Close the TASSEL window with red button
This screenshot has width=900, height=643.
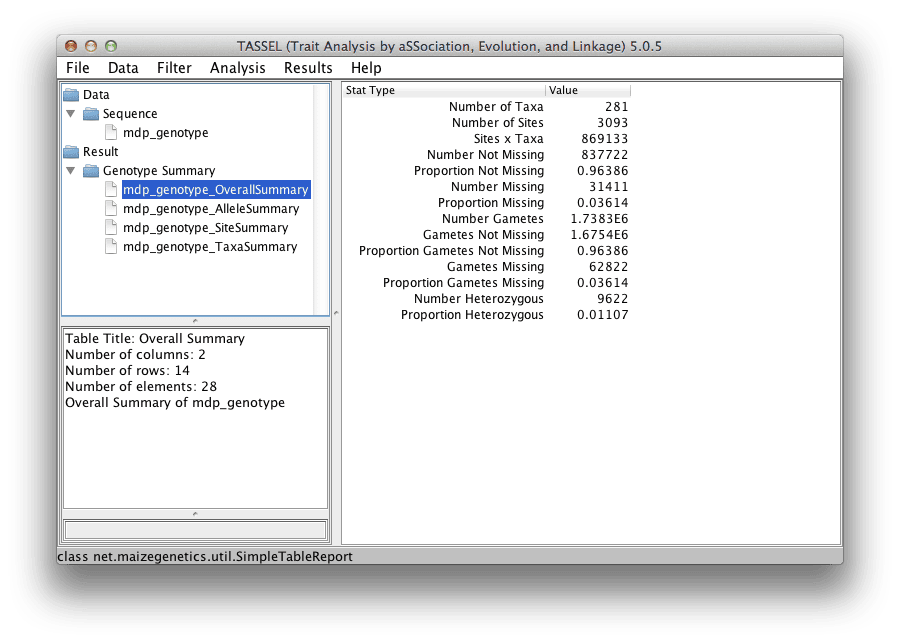pos(71,46)
